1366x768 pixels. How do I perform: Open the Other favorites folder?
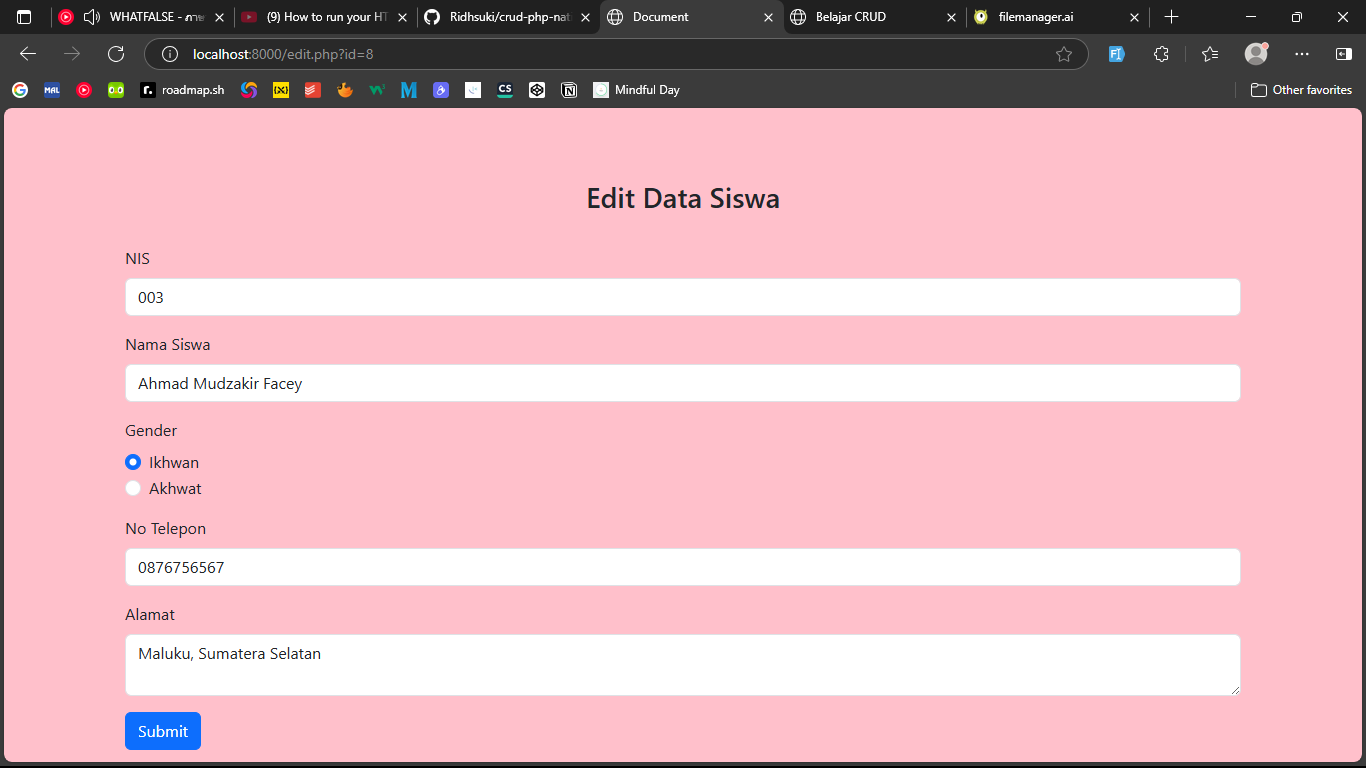[x=1300, y=90]
